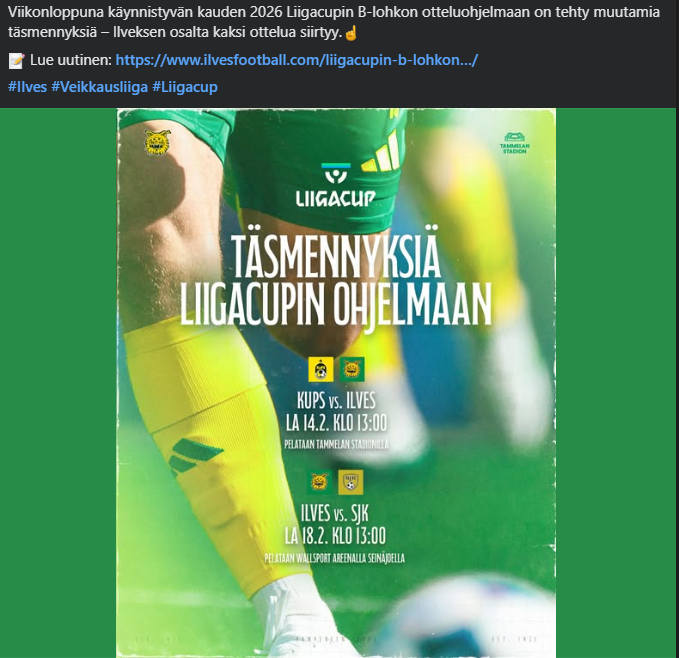
Task: Open the #Veikkausliiga hashtag
Action: tap(100, 87)
